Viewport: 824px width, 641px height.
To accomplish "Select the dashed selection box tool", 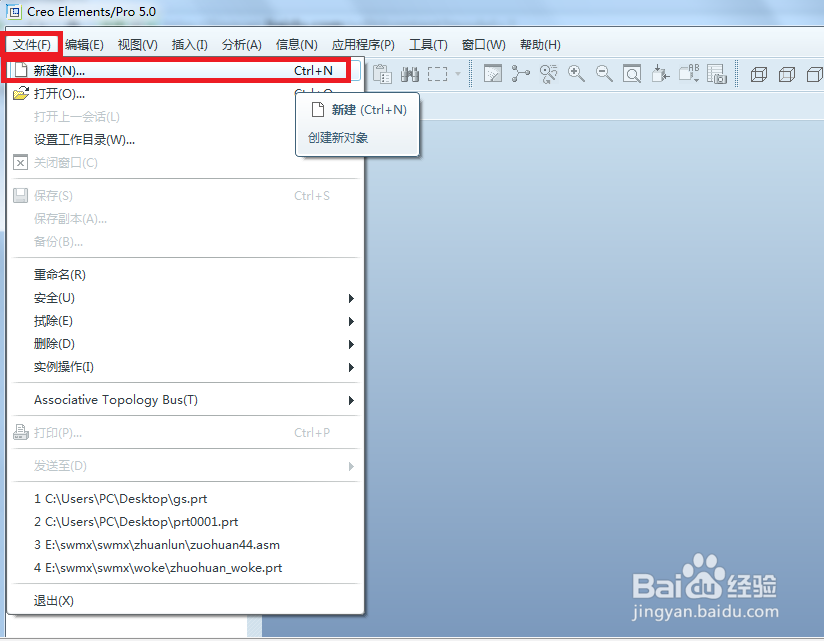I will (x=437, y=74).
